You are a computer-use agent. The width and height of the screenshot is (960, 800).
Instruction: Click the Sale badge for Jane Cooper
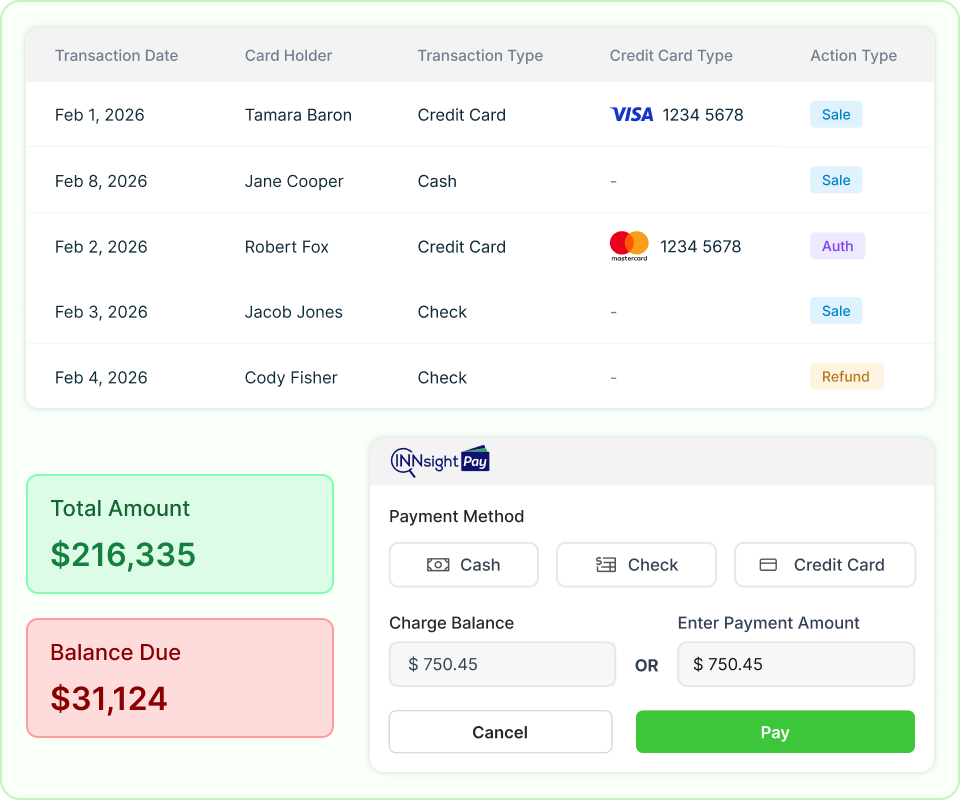point(836,180)
